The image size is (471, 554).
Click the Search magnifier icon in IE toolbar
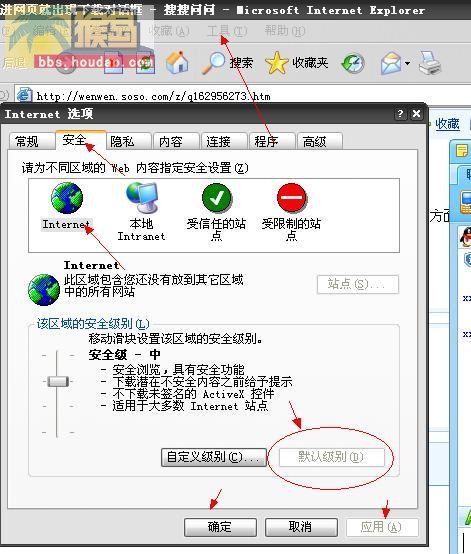[213, 63]
